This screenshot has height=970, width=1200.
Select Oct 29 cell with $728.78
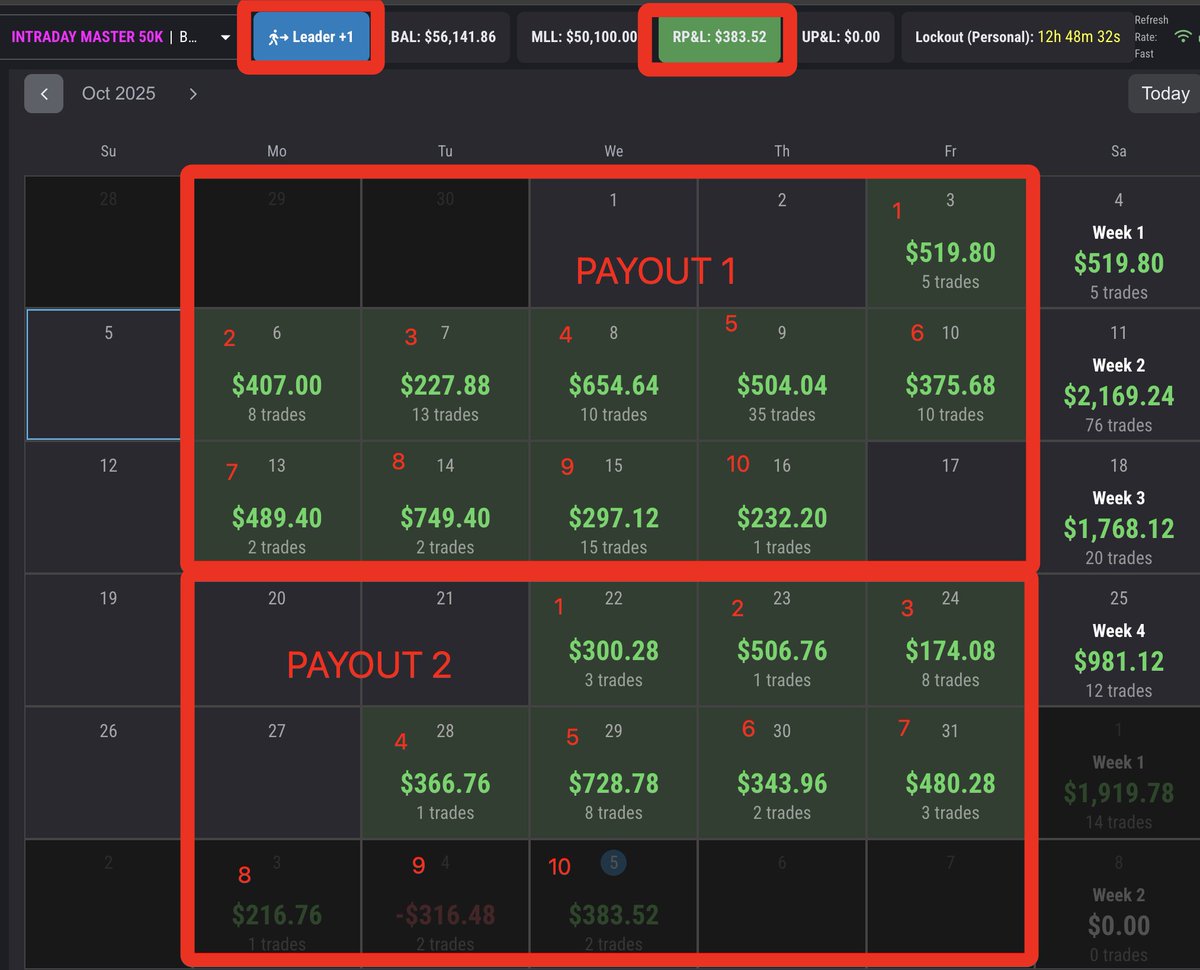point(614,772)
